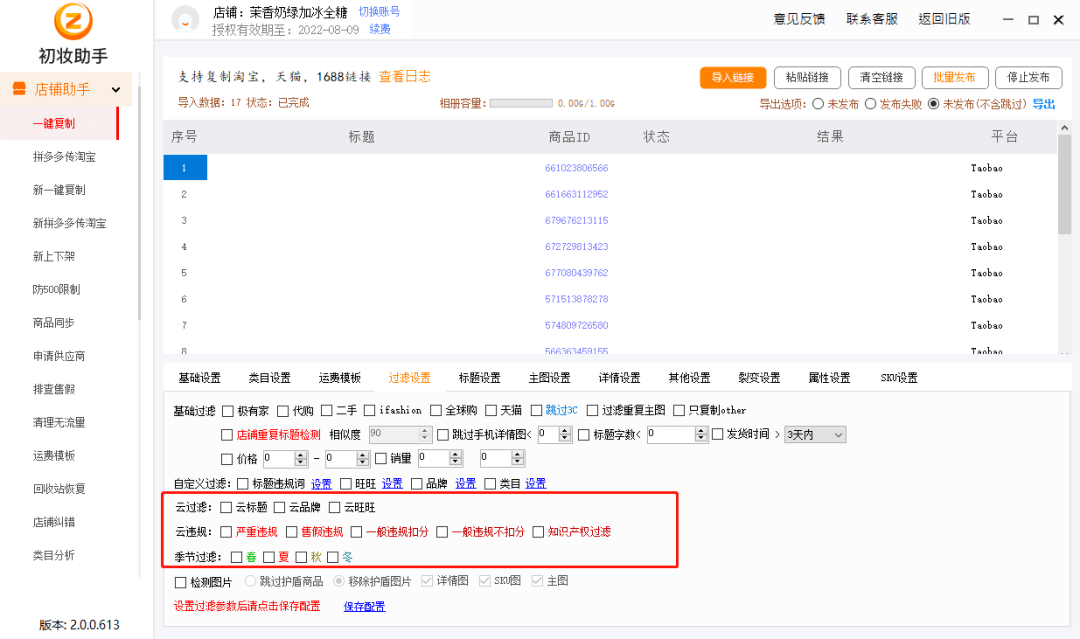The image size is (1080, 639).
Task: Click the 清空链接 button
Action: (x=882, y=78)
